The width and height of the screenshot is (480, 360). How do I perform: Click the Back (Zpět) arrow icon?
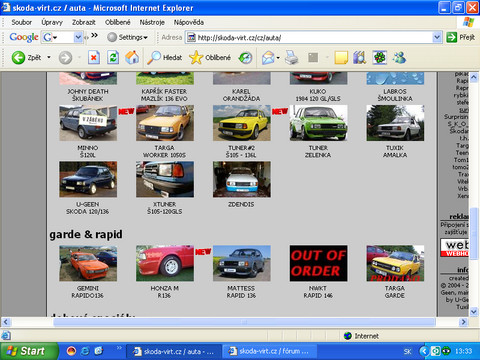[18, 58]
